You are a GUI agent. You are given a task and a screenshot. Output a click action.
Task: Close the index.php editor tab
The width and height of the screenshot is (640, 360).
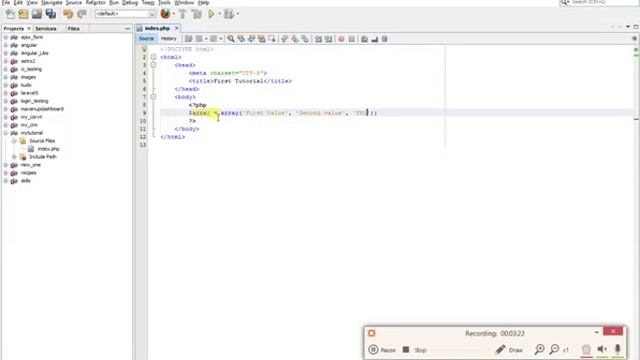click(177, 28)
